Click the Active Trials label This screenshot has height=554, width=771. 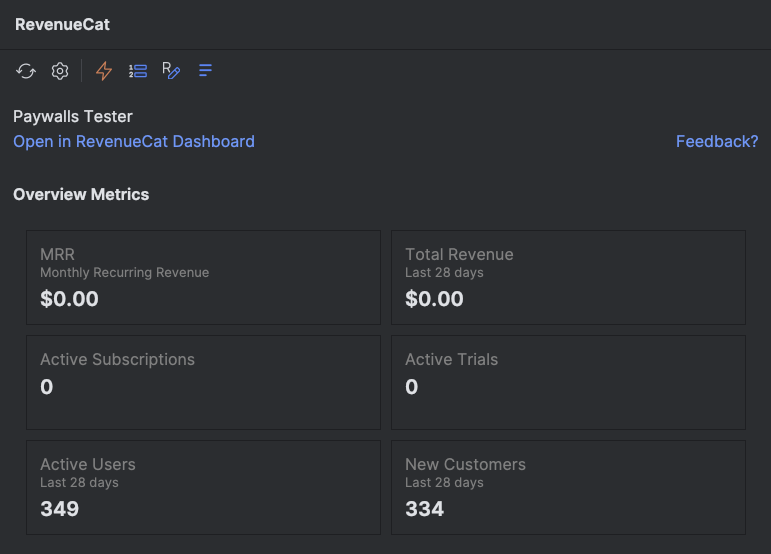451,359
